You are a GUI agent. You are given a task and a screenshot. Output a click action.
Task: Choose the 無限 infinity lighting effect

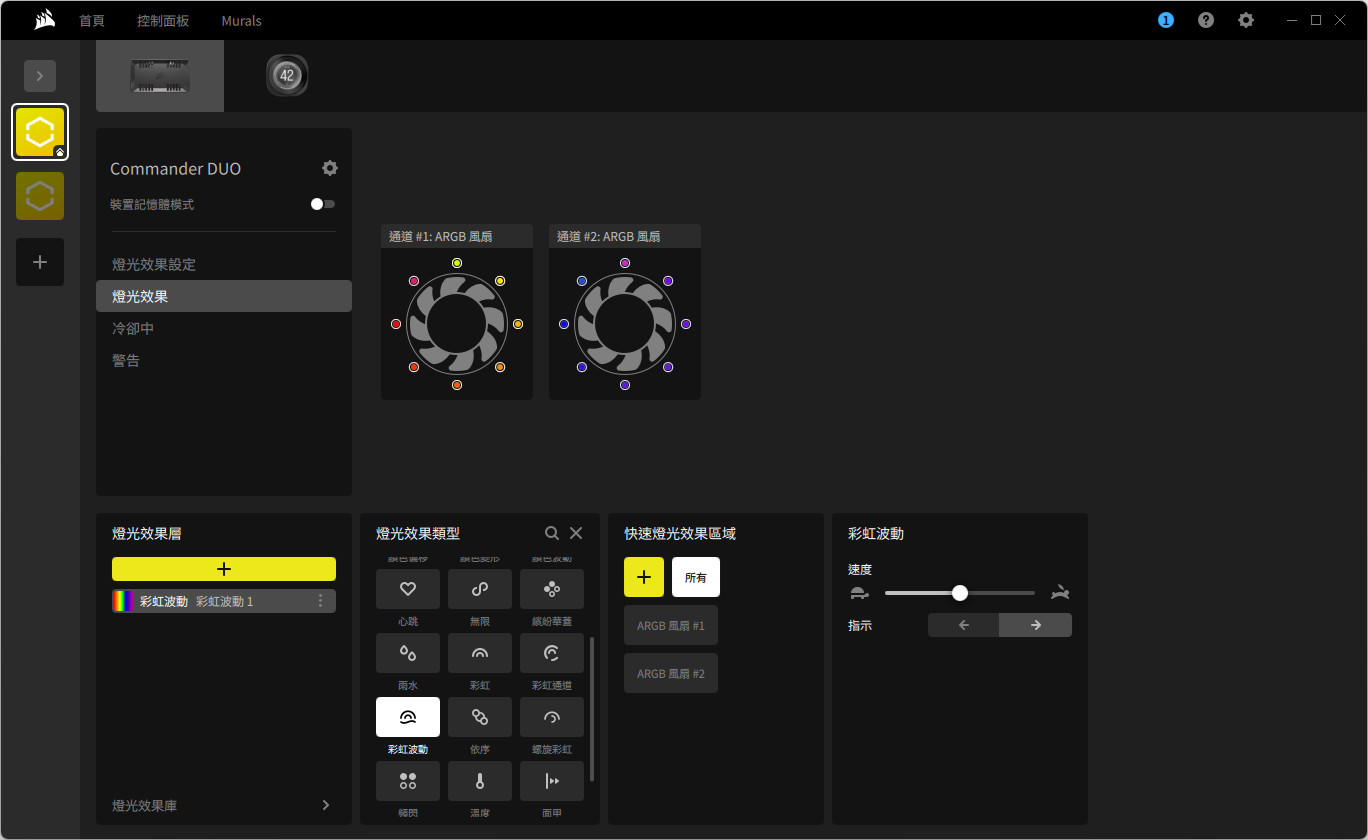click(479, 589)
